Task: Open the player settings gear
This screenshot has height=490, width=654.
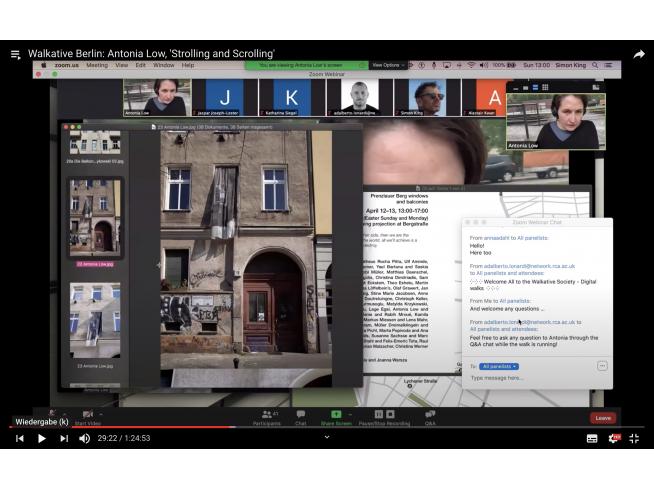Action: [x=614, y=438]
